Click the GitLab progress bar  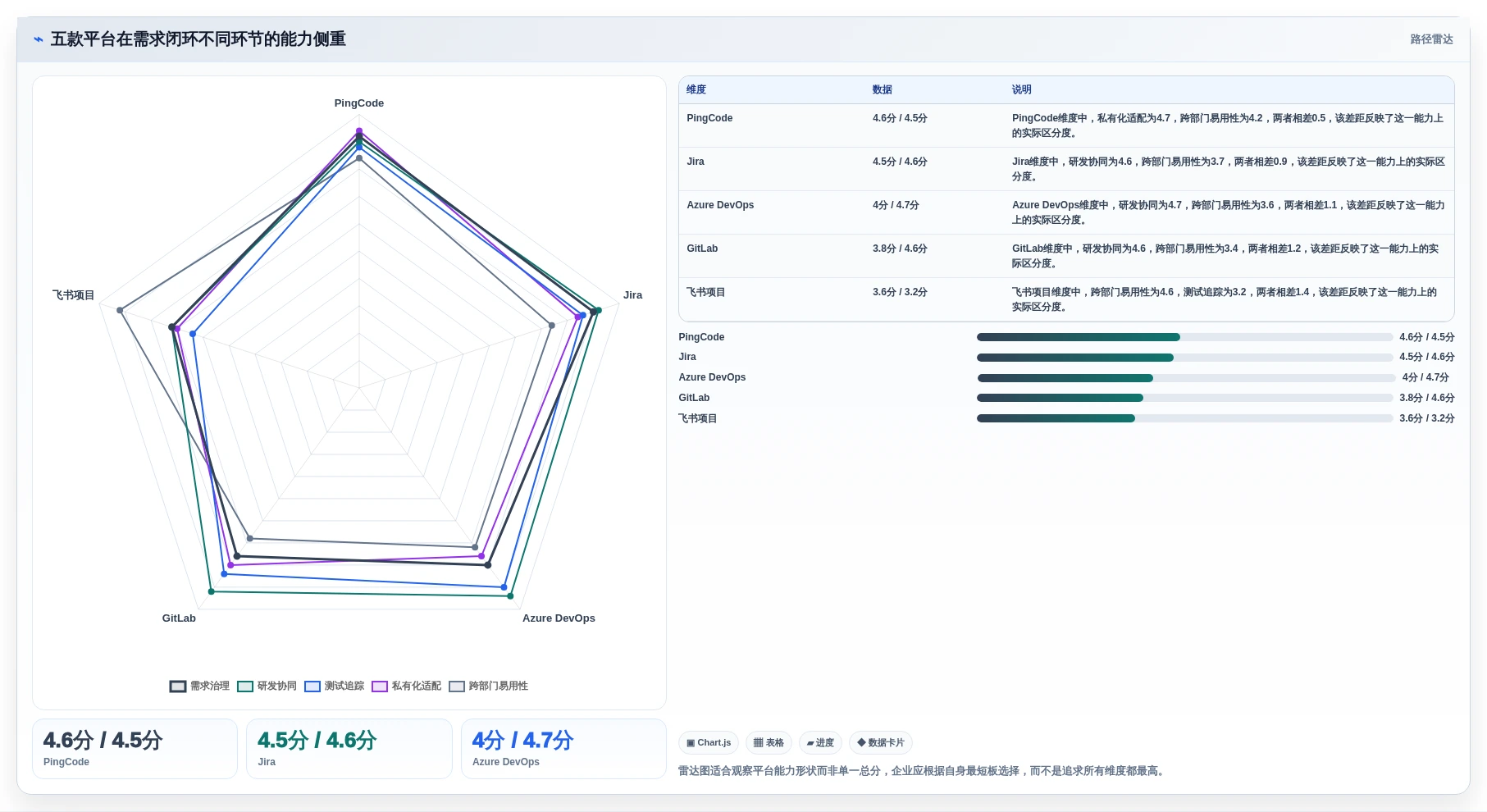click(x=1184, y=398)
